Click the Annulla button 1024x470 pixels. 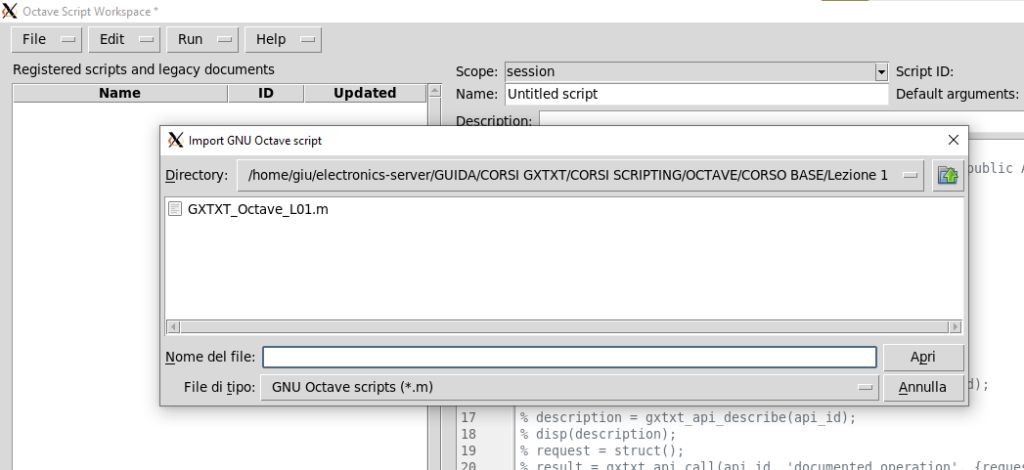(x=923, y=387)
